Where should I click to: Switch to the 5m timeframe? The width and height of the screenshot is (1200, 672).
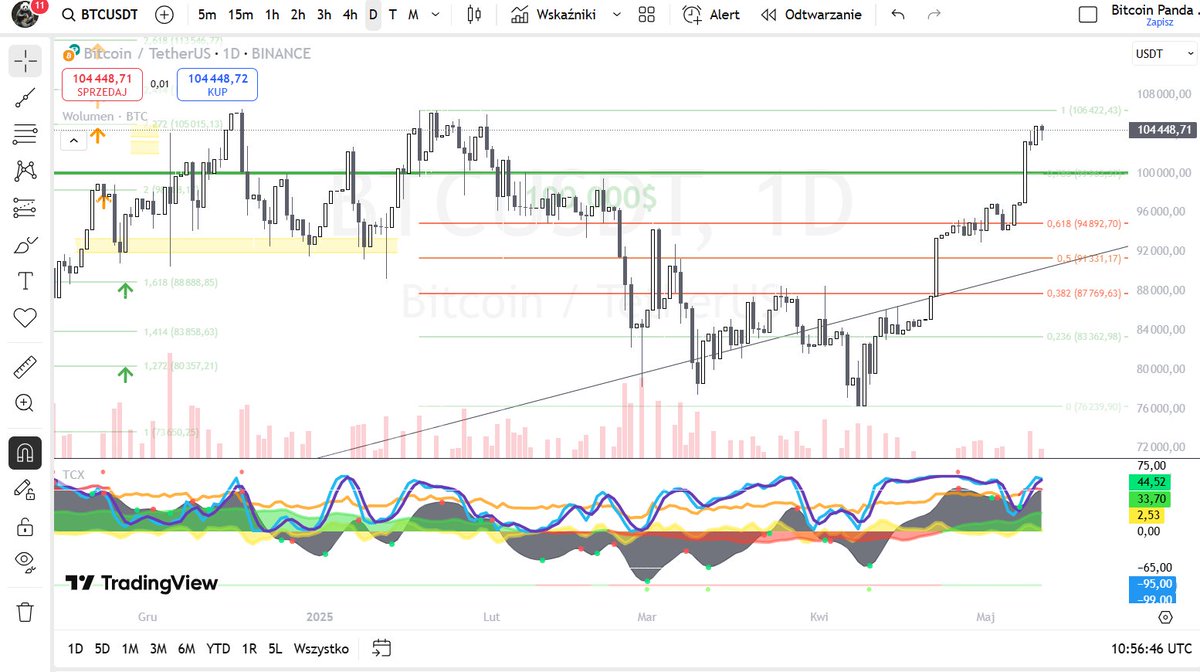[x=207, y=15]
